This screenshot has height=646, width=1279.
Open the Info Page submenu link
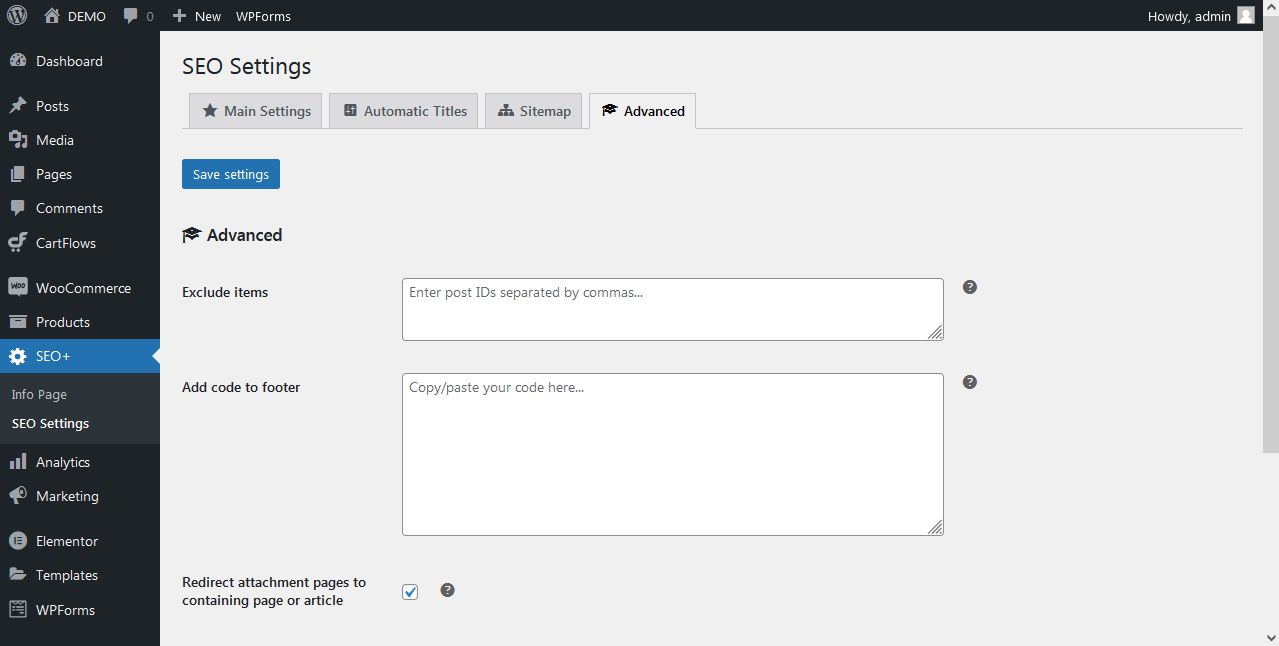[39, 394]
